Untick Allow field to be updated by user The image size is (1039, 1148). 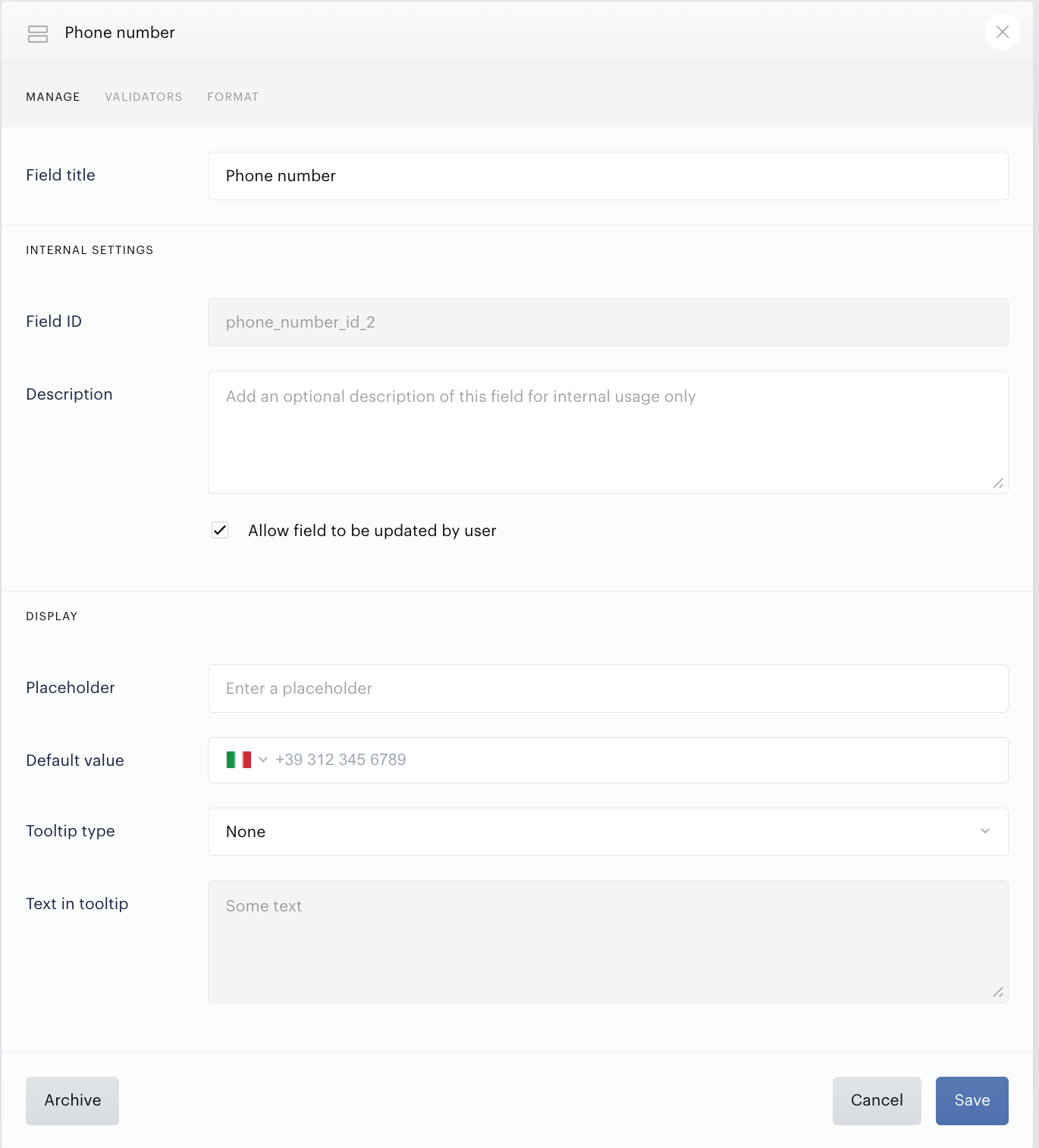pos(220,530)
